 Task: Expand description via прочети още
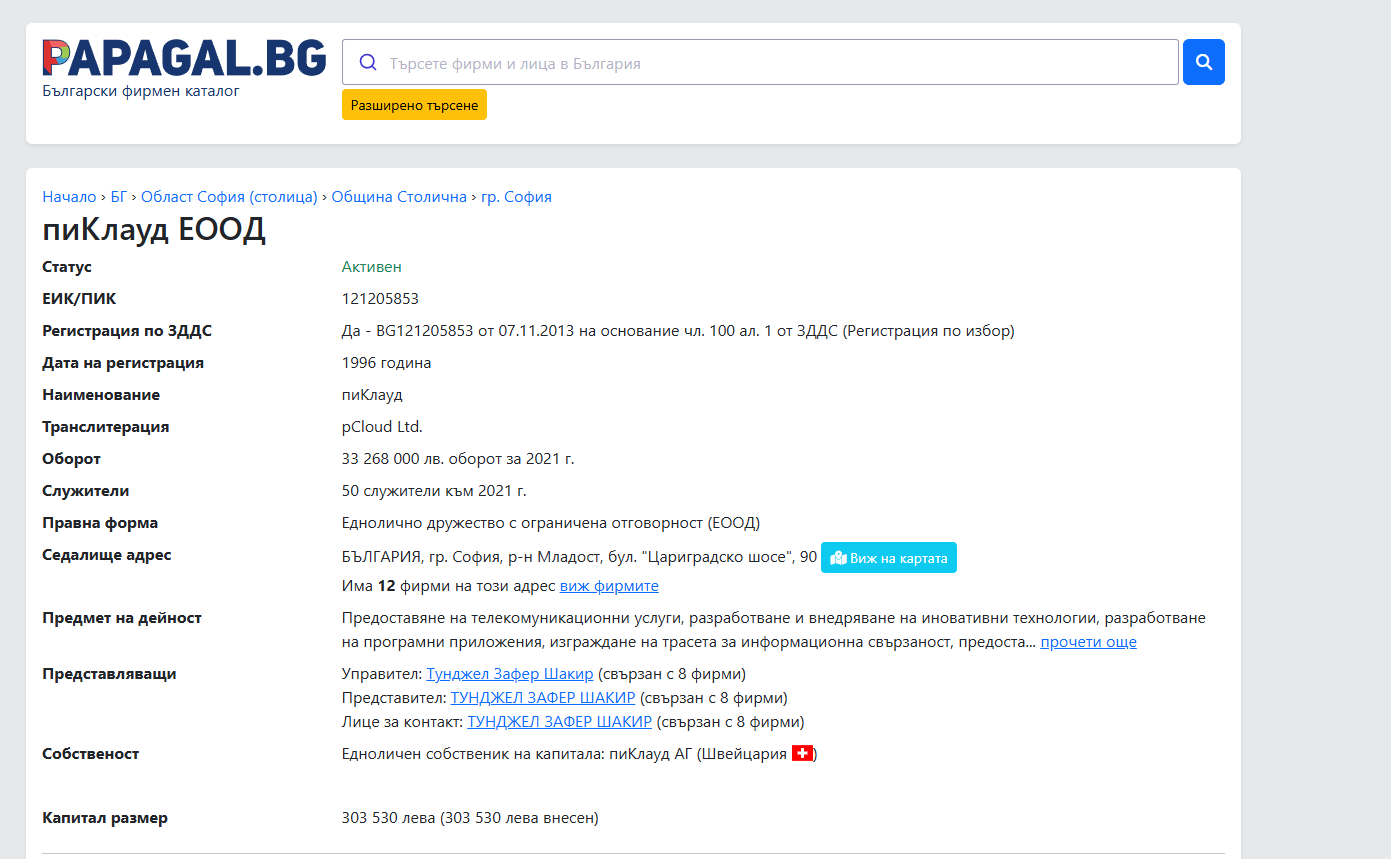point(1088,642)
